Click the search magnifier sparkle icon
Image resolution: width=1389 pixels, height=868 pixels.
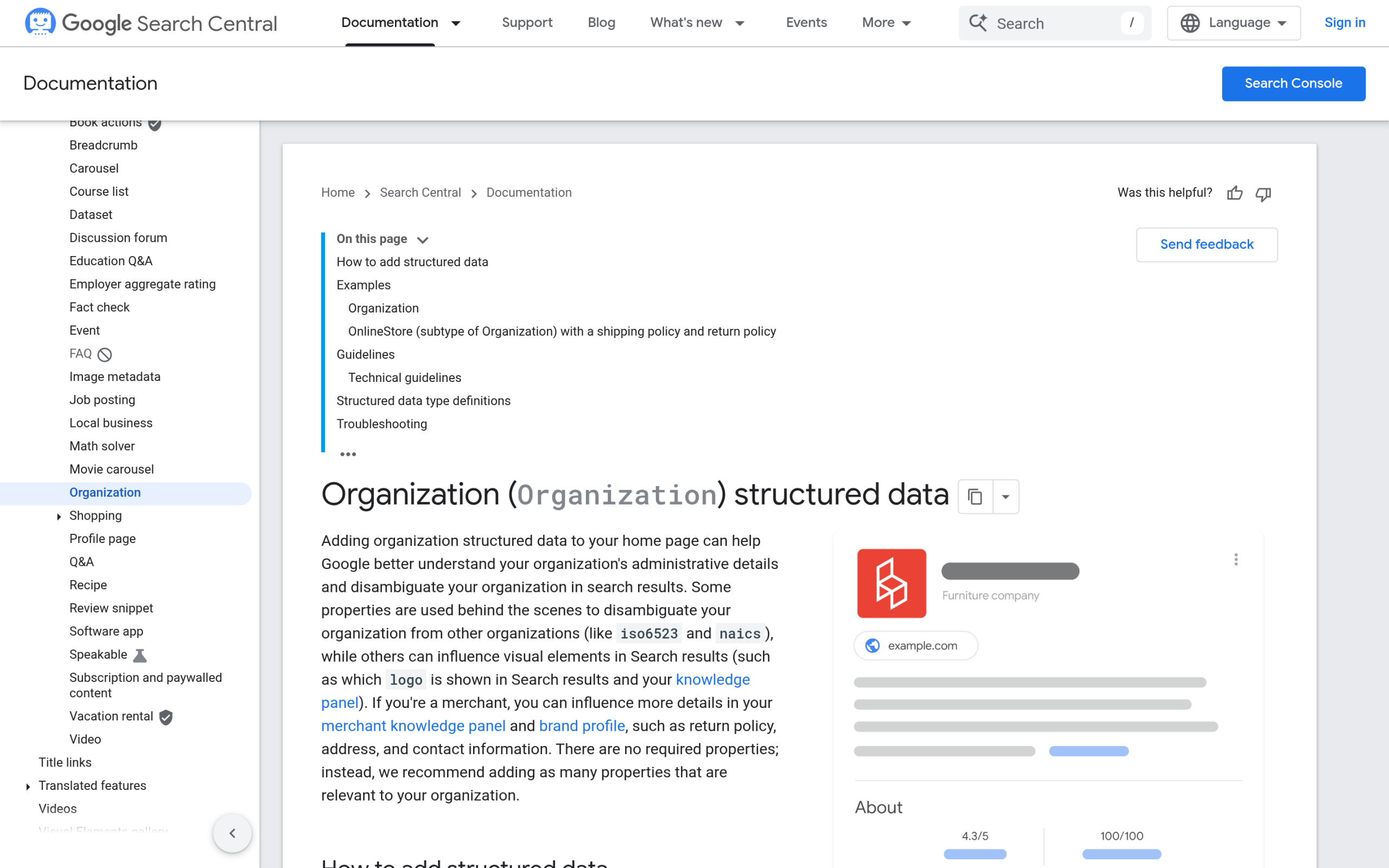tap(978, 23)
